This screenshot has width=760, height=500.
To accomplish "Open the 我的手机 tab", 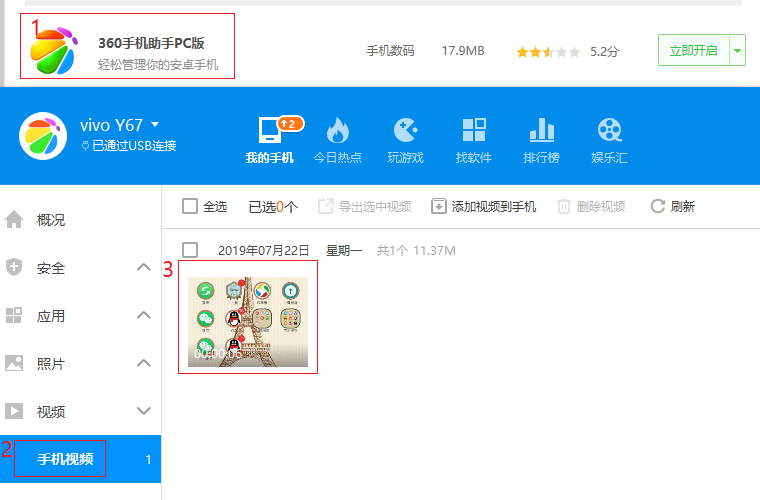I will (x=269, y=140).
